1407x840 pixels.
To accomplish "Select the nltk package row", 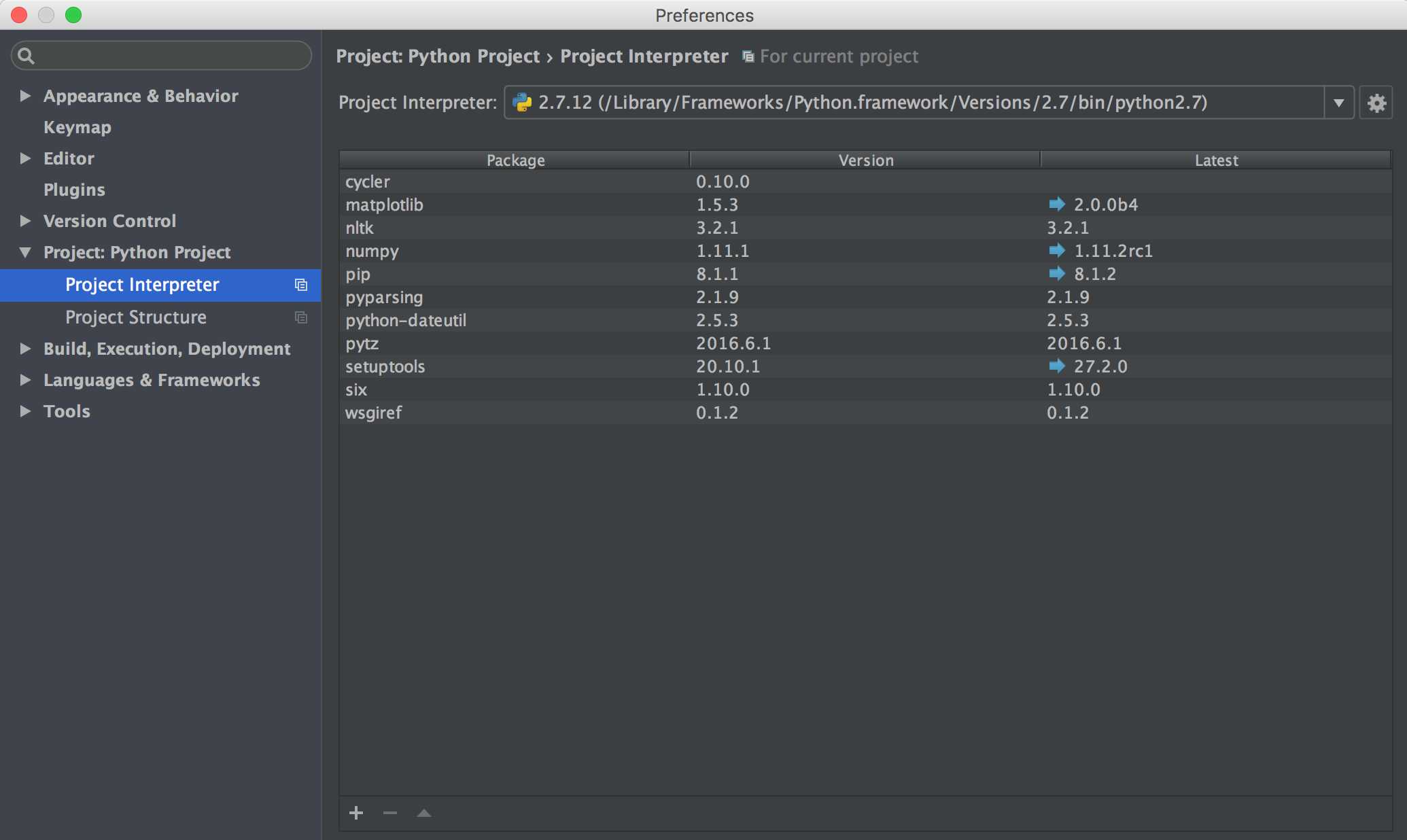I will (865, 228).
